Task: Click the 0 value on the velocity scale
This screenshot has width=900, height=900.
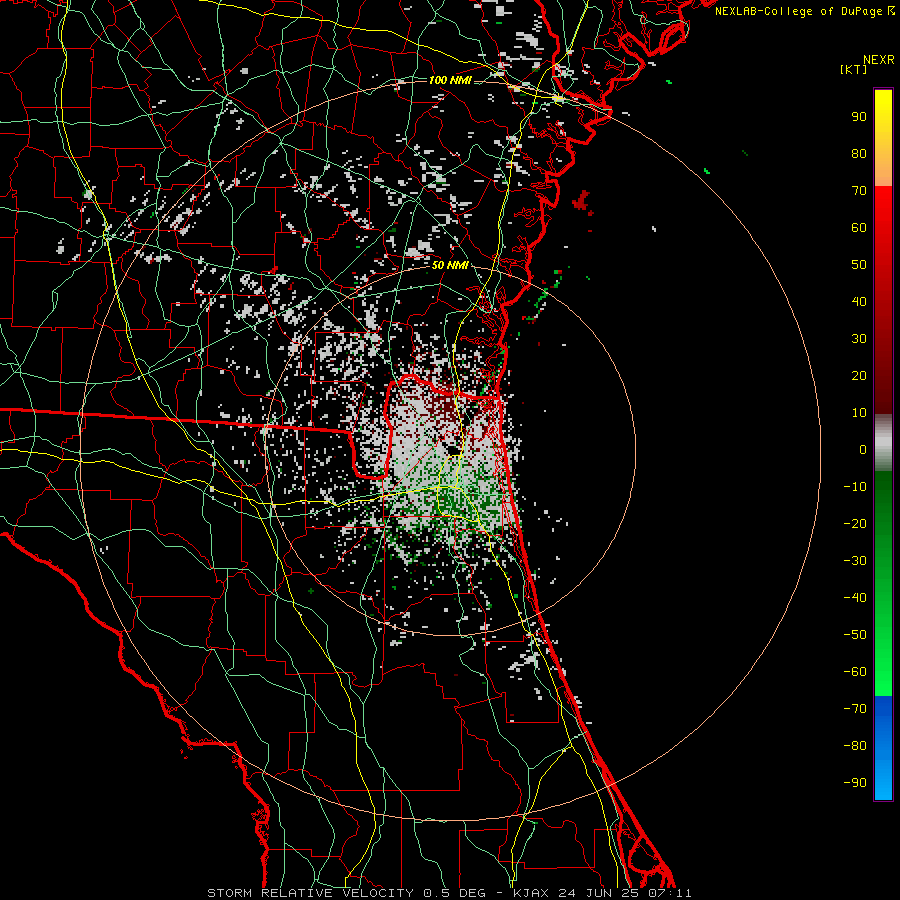Action: pyautogui.click(x=863, y=450)
